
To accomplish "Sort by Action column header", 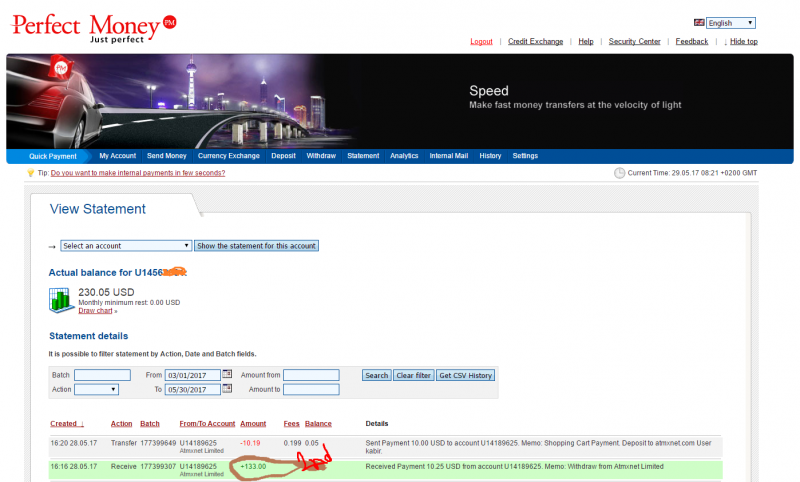I will tap(121, 423).
